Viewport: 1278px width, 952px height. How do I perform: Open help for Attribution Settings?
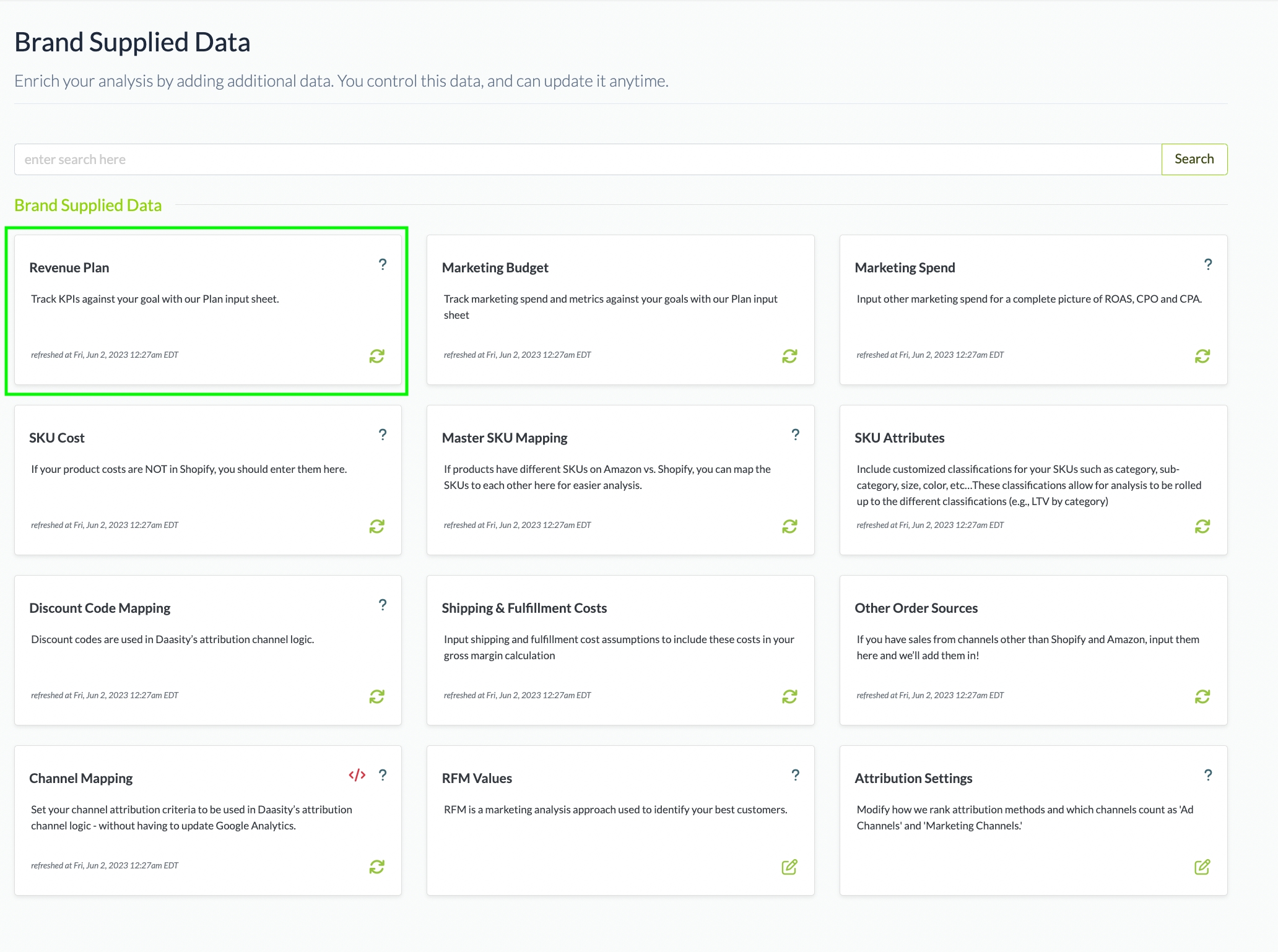[1207, 775]
